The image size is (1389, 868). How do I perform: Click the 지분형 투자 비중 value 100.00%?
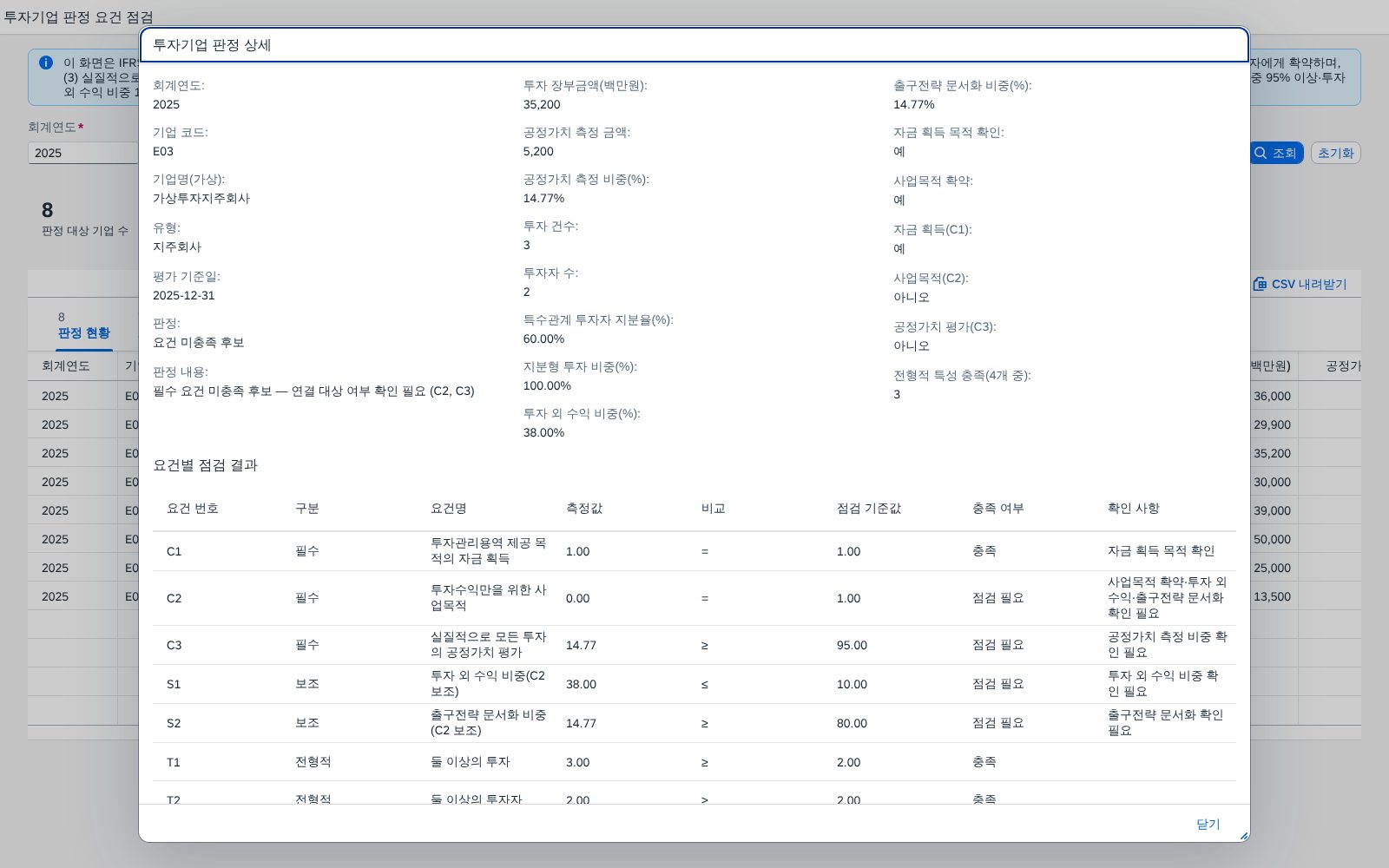pos(547,385)
